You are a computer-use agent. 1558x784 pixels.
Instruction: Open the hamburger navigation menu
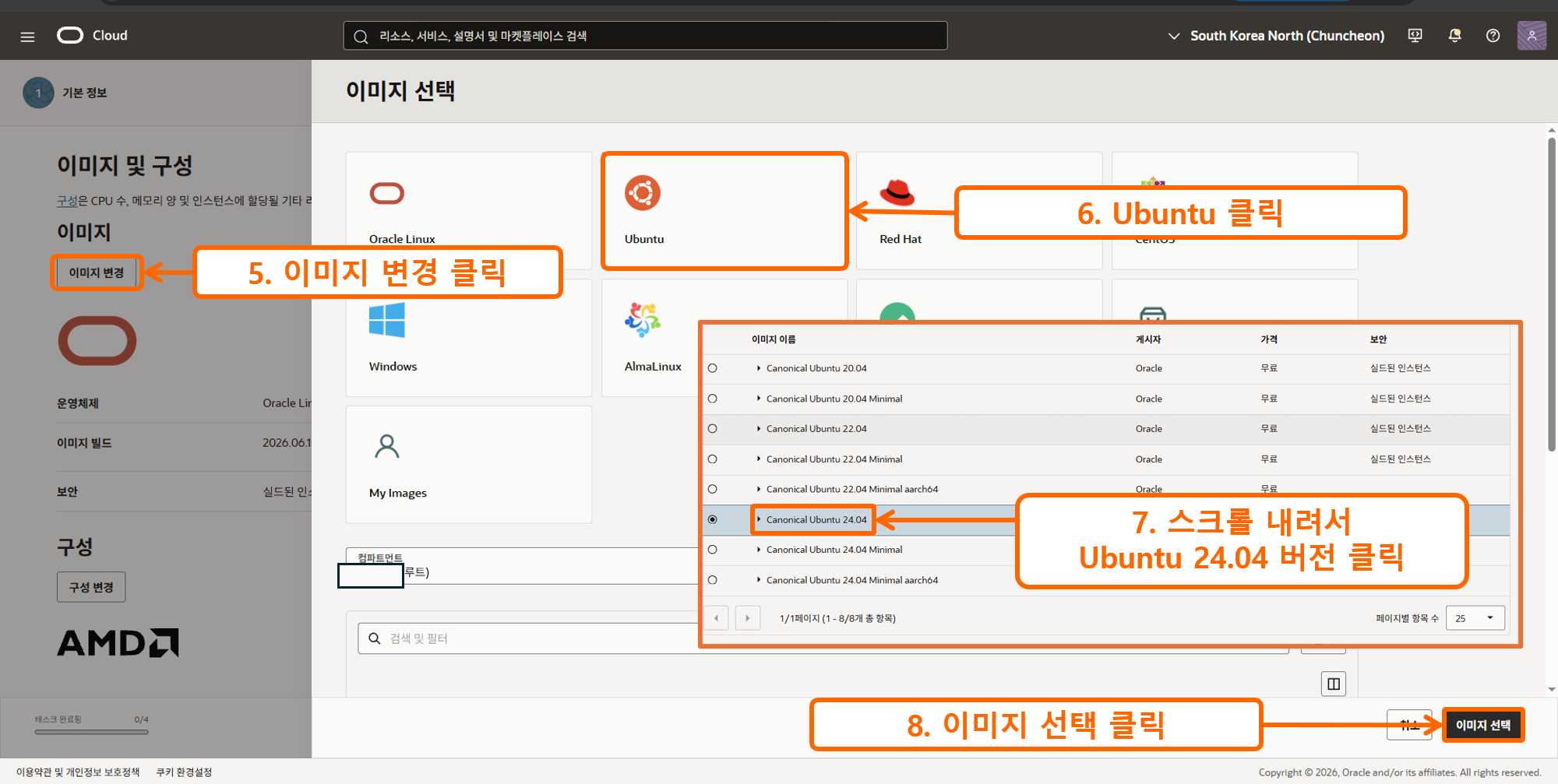(x=27, y=37)
